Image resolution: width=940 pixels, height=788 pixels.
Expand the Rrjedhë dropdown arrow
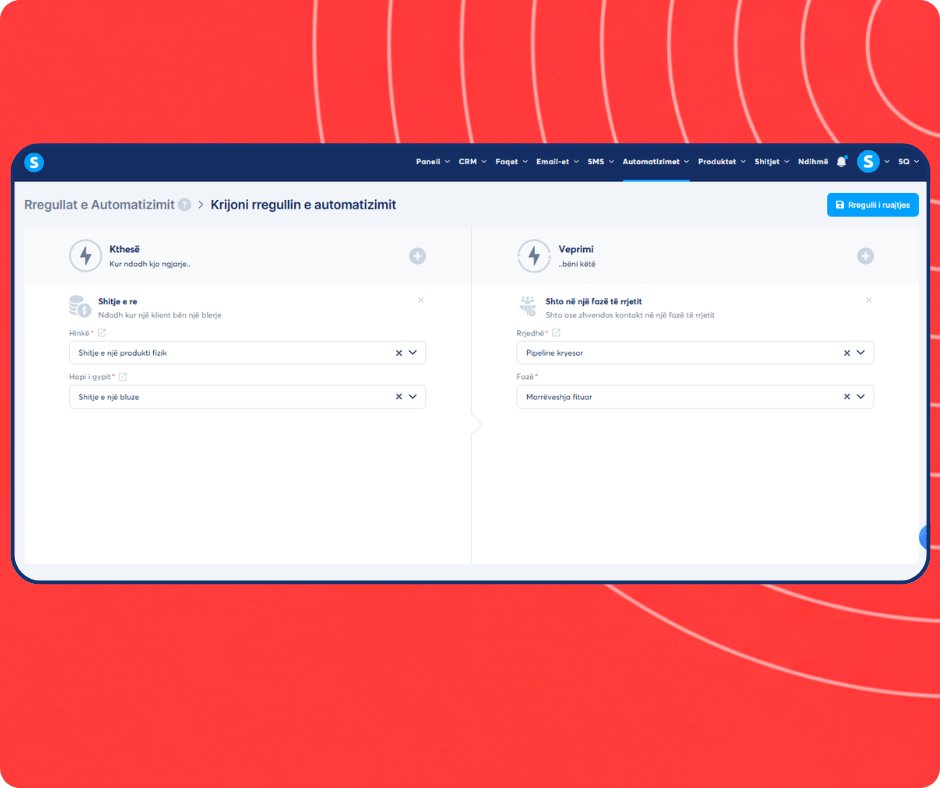(861, 353)
